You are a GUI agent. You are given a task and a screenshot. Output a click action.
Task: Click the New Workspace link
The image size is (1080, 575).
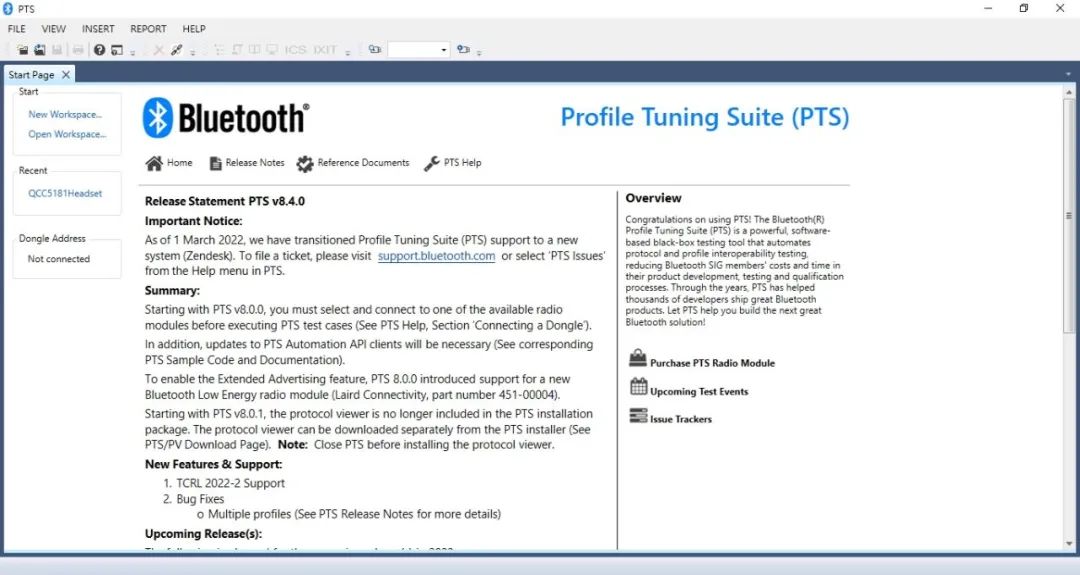point(65,114)
